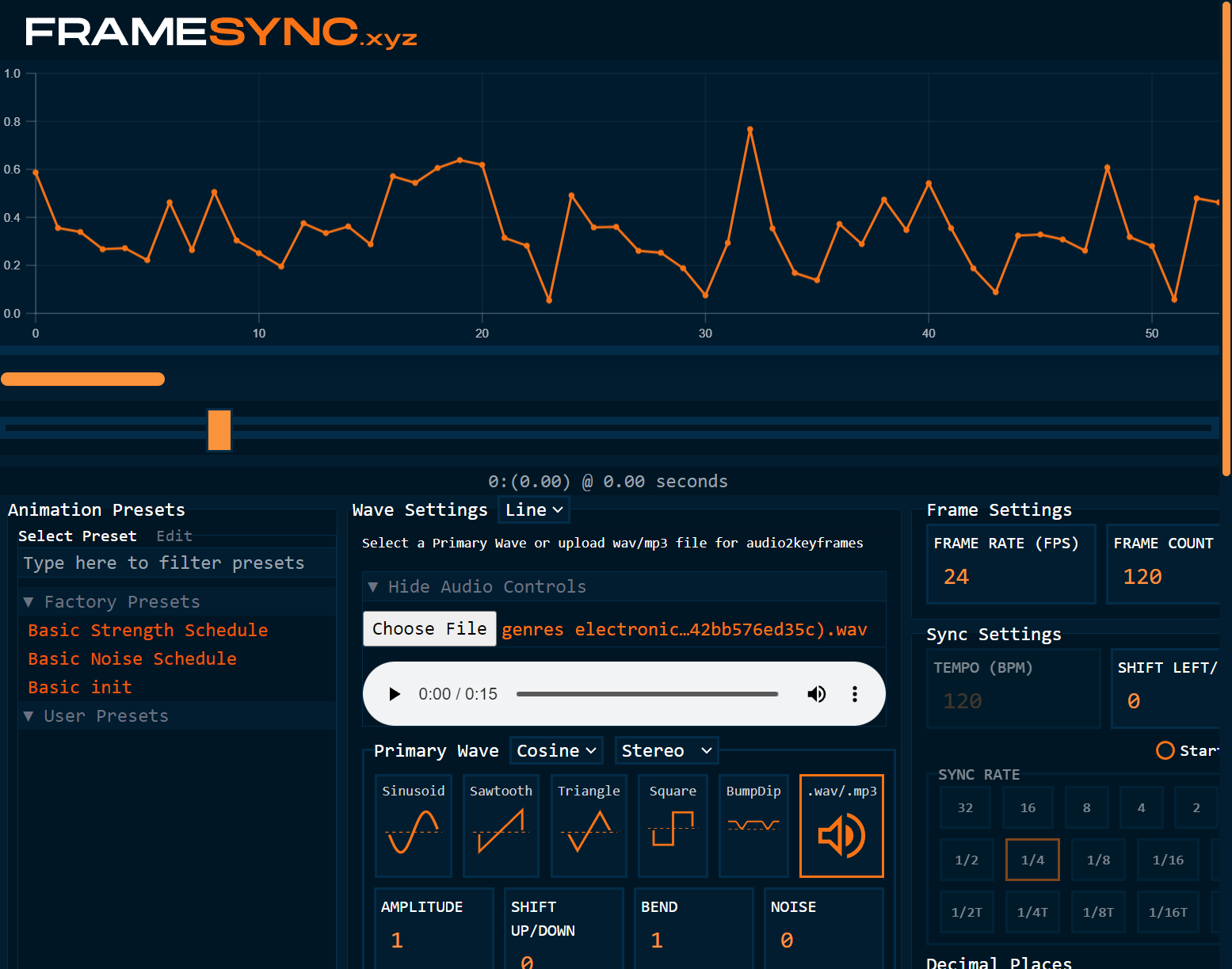Image resolution: width=1232 pixels, height=969 pixels.
Task: Set sync rate to 1/16T
Action: (x=1168, y=912)
